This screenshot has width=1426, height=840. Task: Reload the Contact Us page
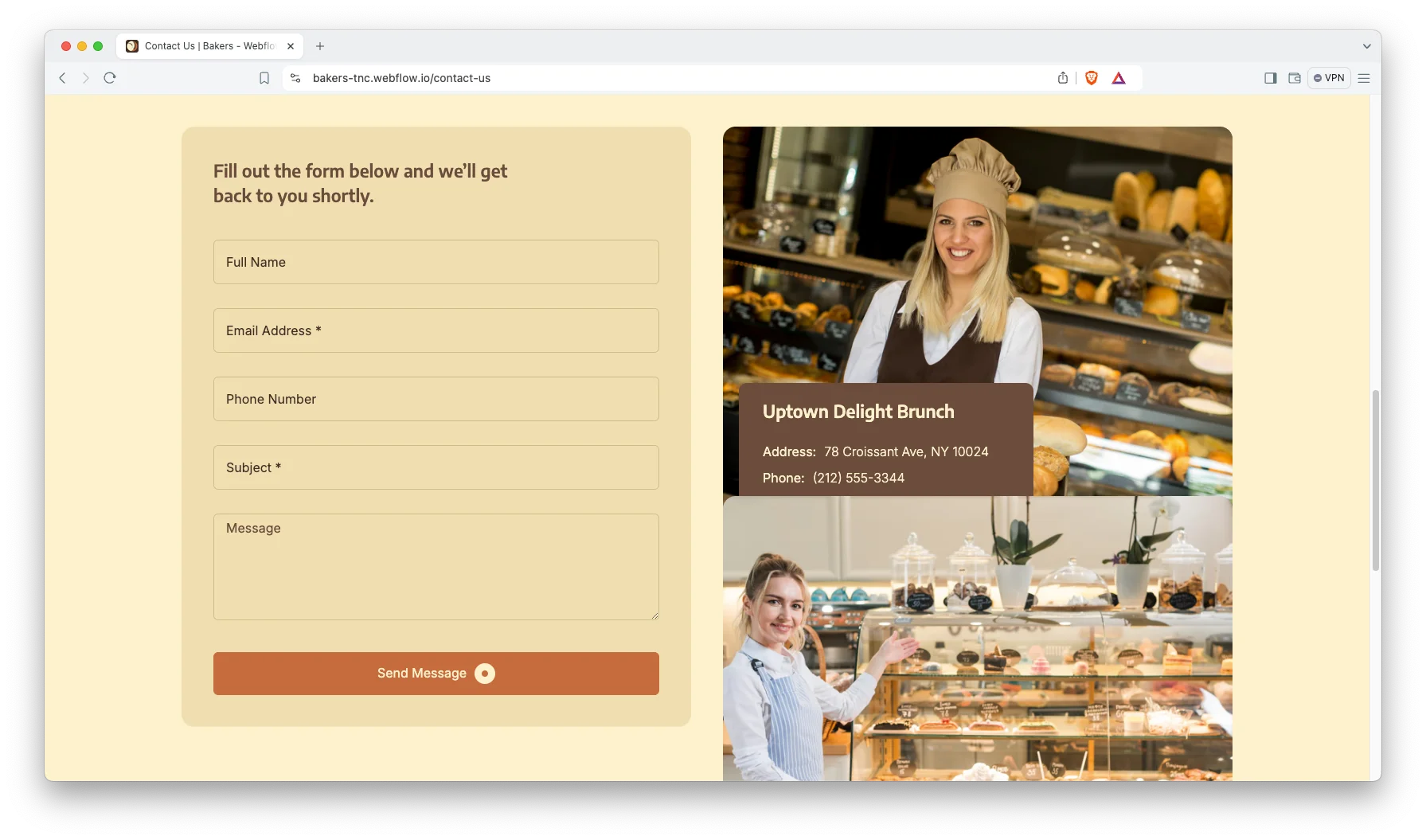(x=110, y=78)
